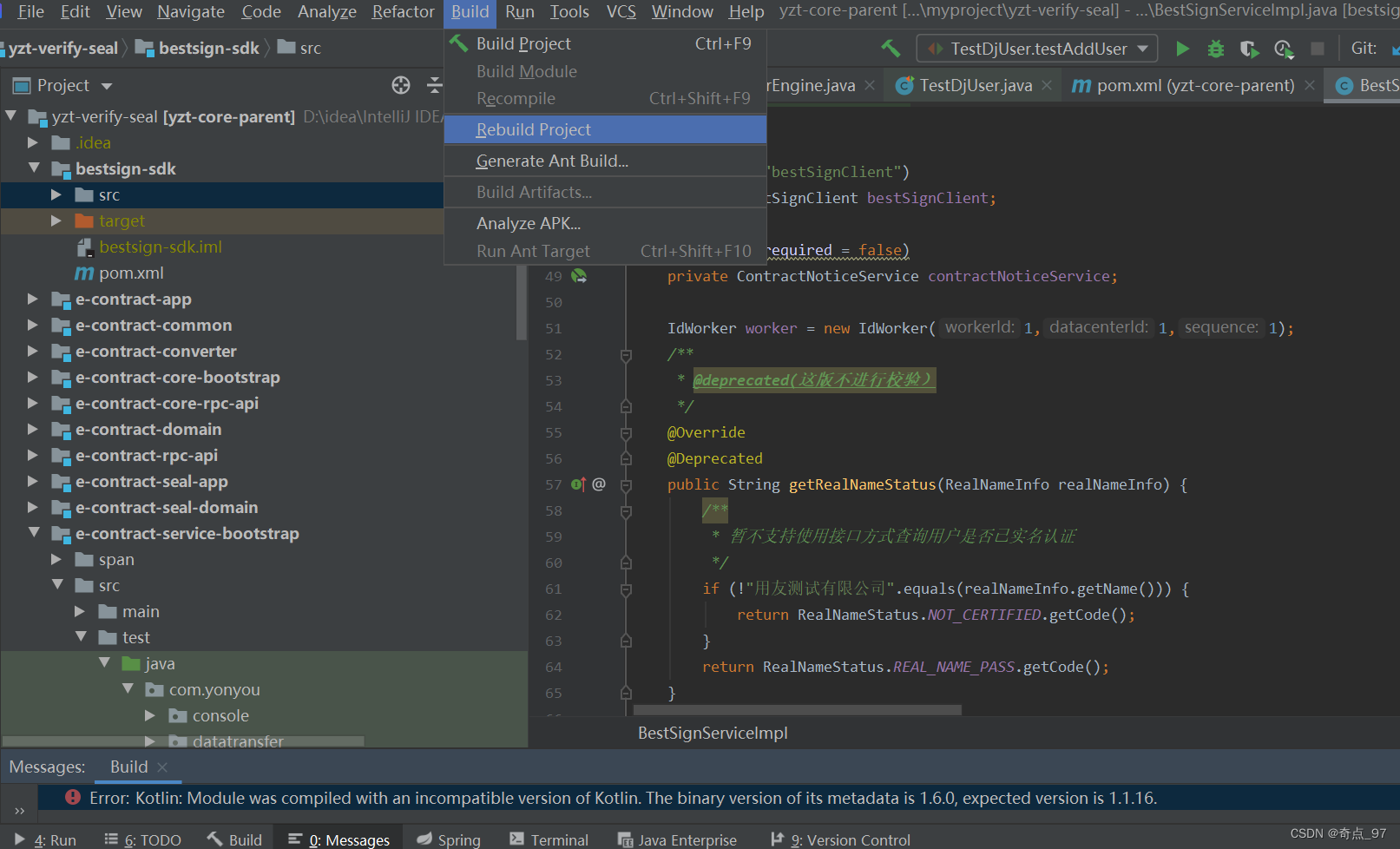Screen dimensions: 1400x849
Task: Open the Navigate menu
Action: pos(191,11)
